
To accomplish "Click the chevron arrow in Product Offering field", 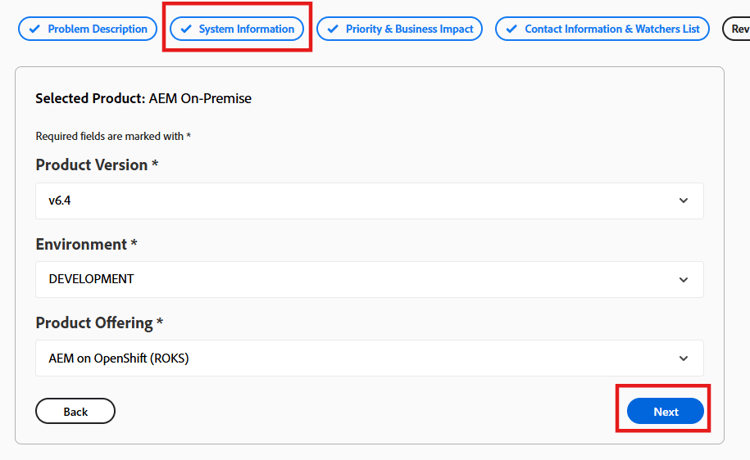I will (x=683, y=358).
